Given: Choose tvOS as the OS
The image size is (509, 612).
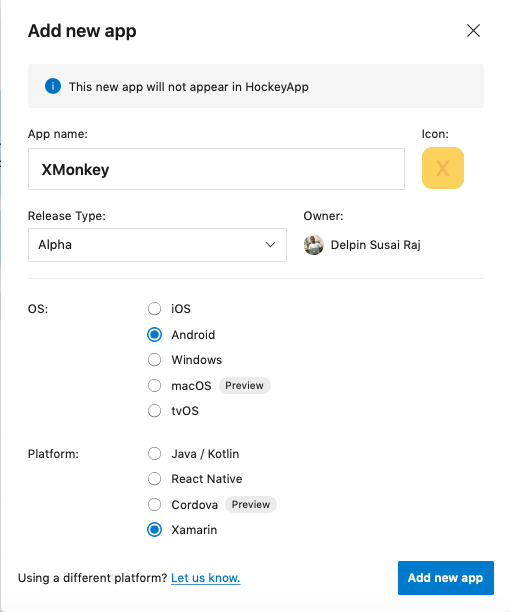Looking at the screenshot, I should (154, 411).
